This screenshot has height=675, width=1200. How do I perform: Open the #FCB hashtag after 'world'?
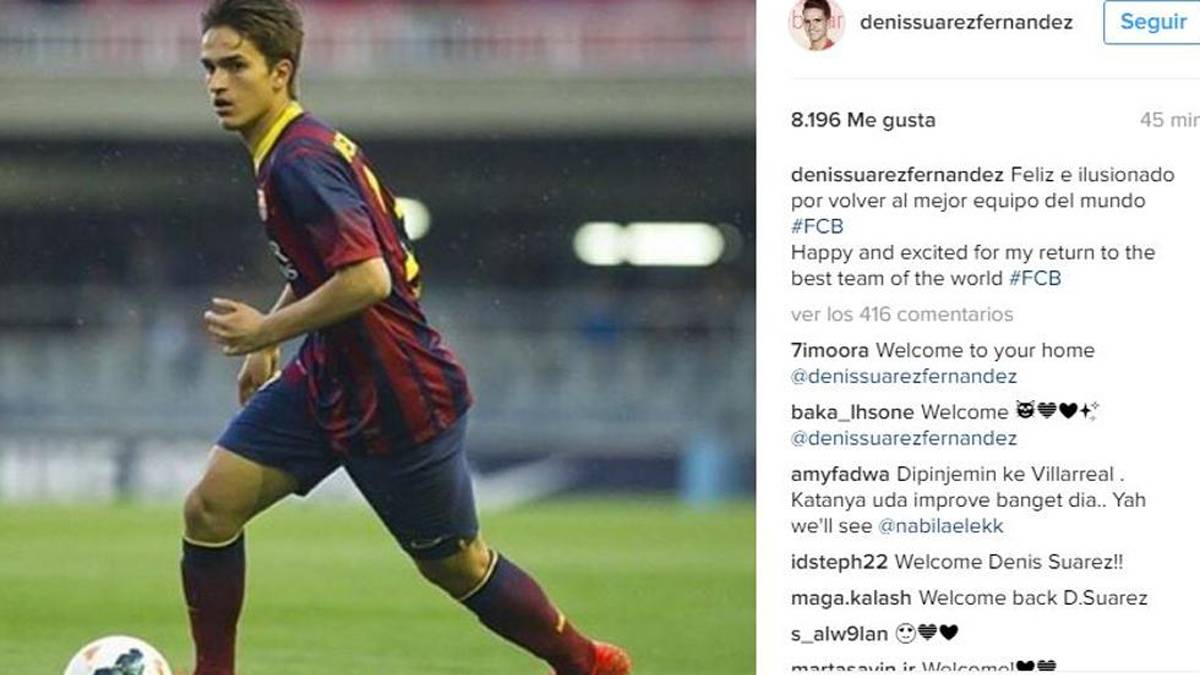1034,279
